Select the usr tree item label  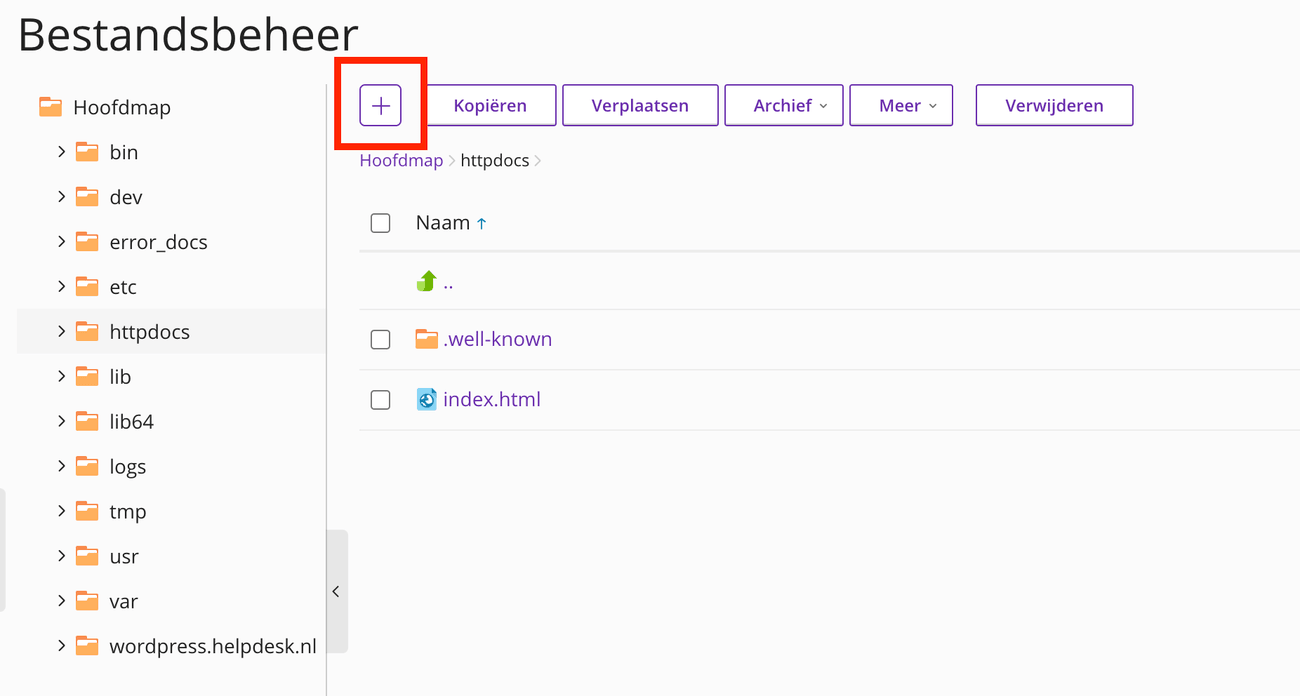(124, 556)
